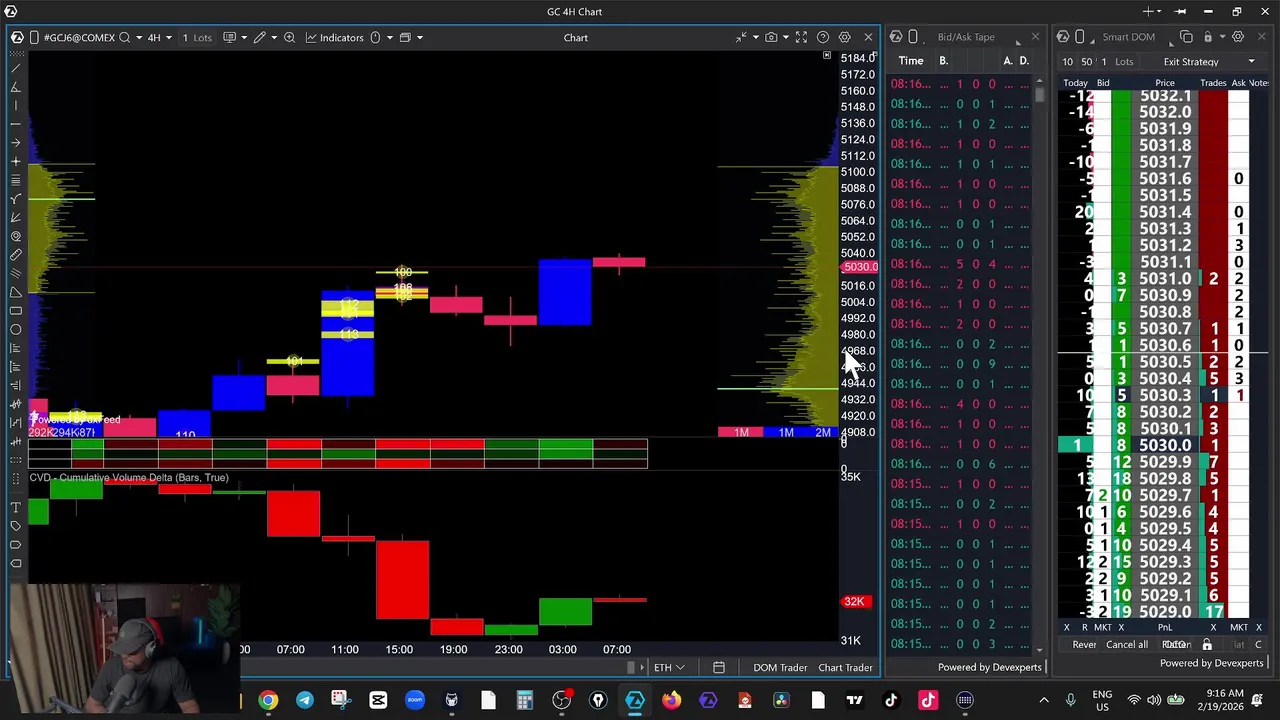
Task: Select the pencil drawing tool icon
Action: pyautogui.click(x=259, y=38)
